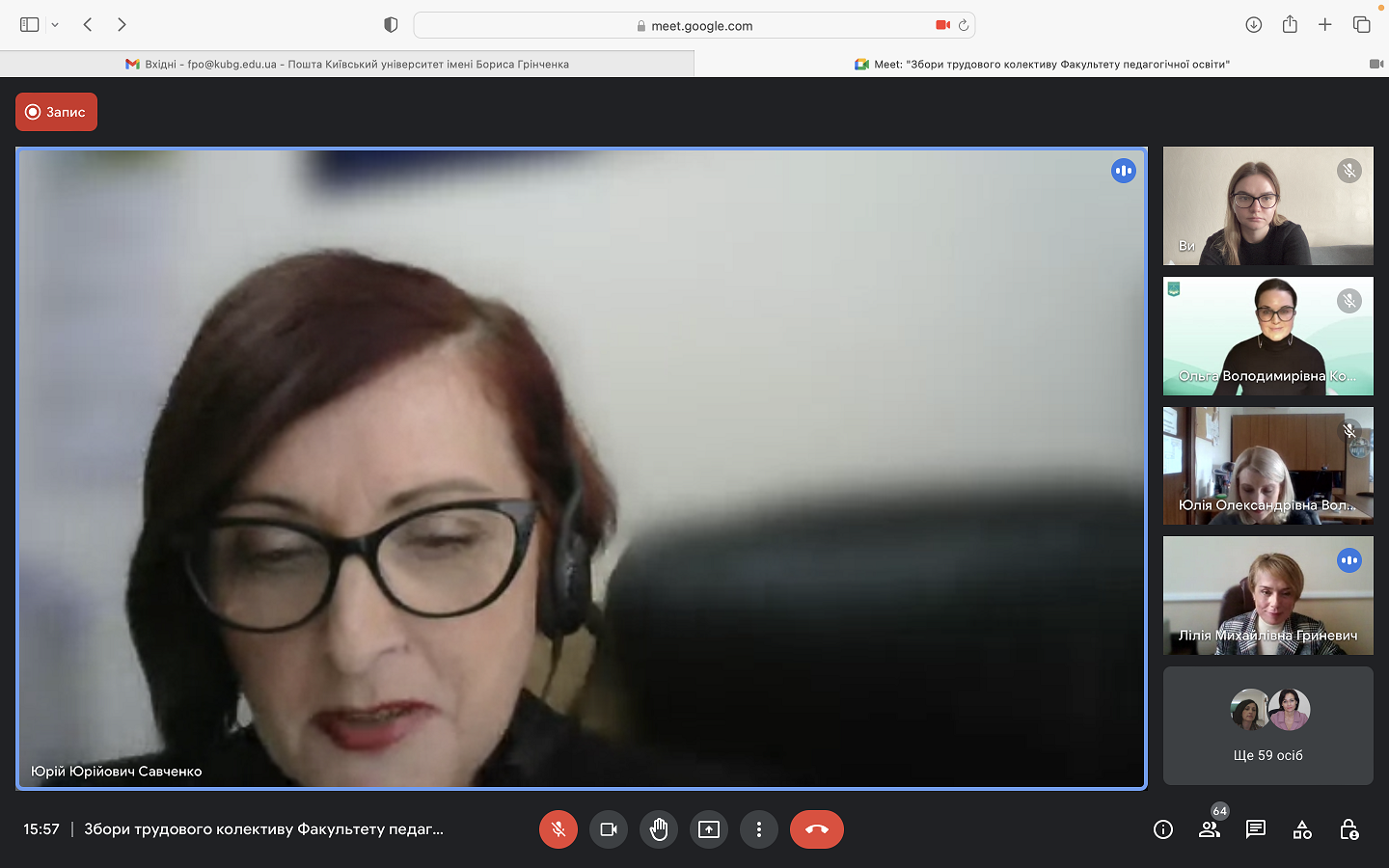Screen dimensions: 1389x868
Task: Open the Ще 59 осіб tile
Action: (1267, 725)
